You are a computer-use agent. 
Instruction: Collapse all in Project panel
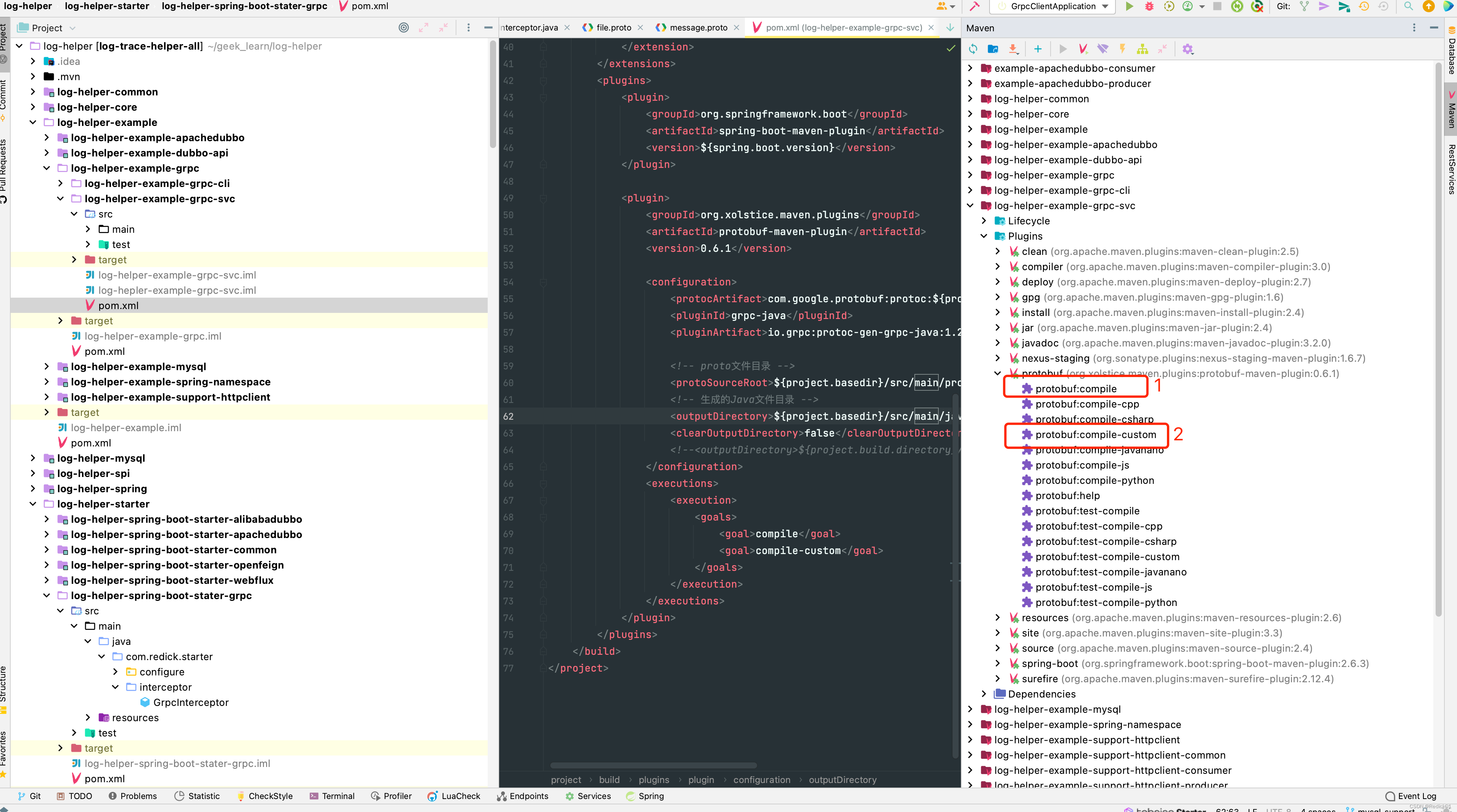[x=443, y=28]
